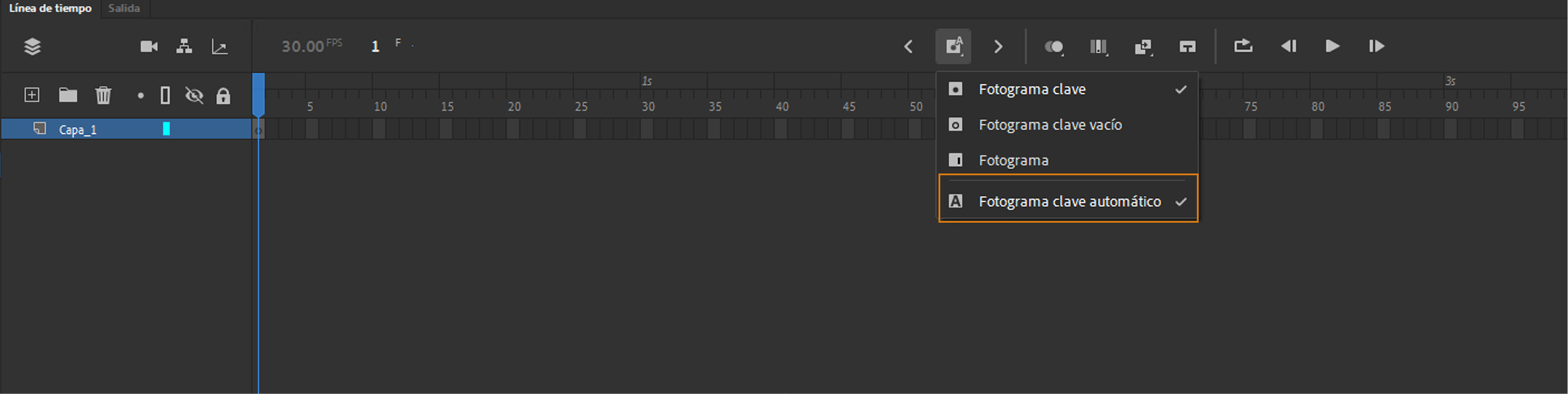Delete the selected layer with trash icon

click(x=103, y=95)
